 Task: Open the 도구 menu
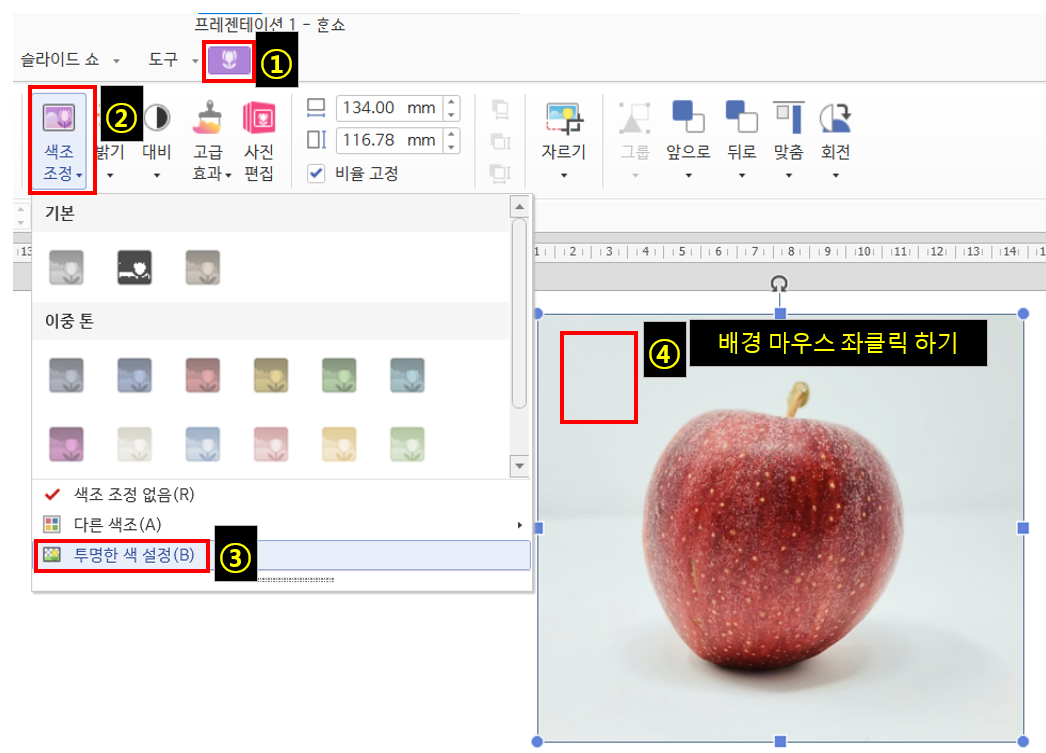click(163, 59)
